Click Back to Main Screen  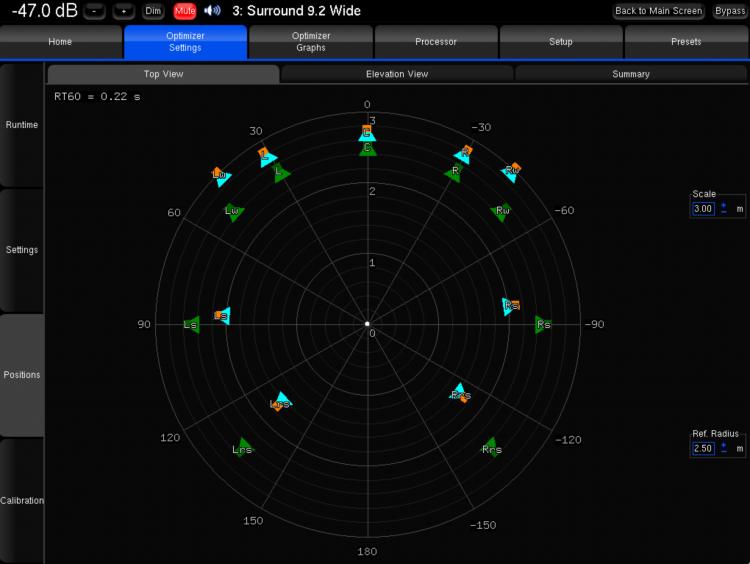pos(658,11)
